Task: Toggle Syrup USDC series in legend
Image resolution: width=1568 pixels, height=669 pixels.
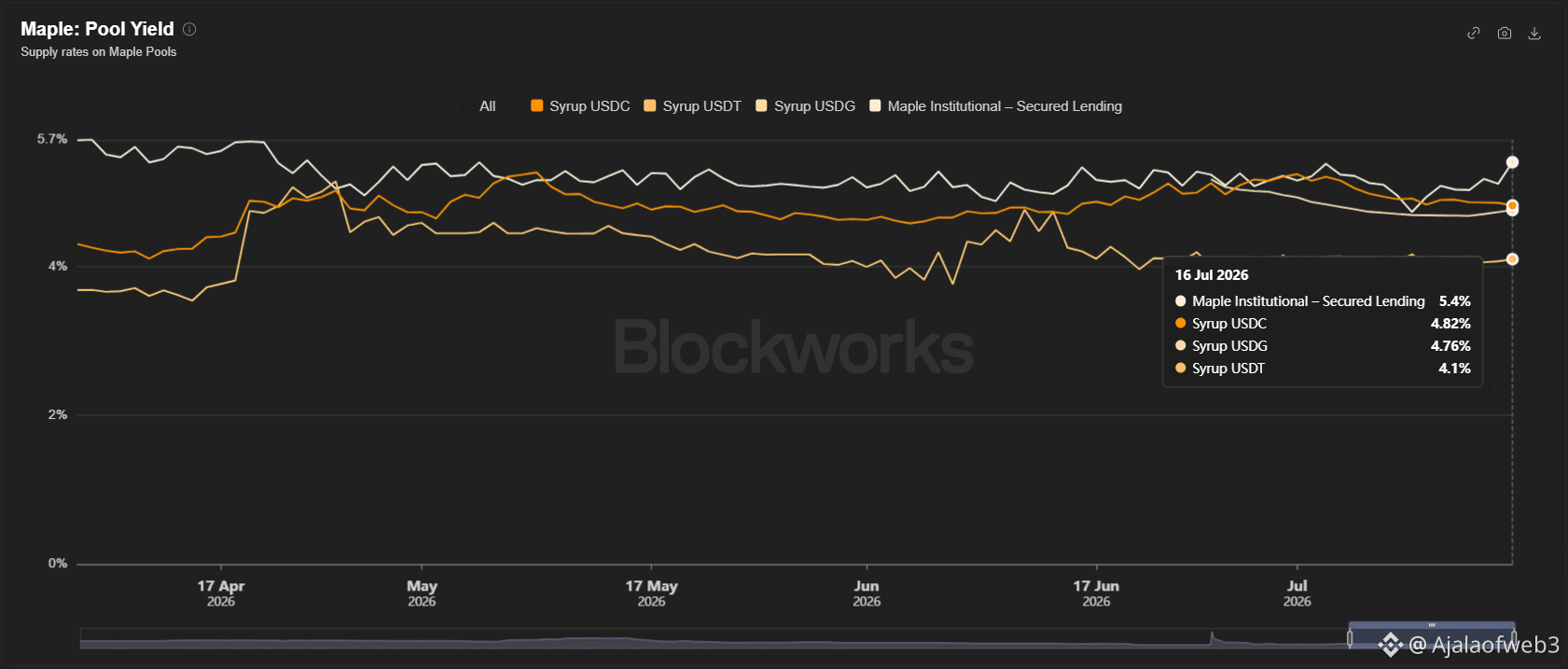Action: (x=580, y=106)
